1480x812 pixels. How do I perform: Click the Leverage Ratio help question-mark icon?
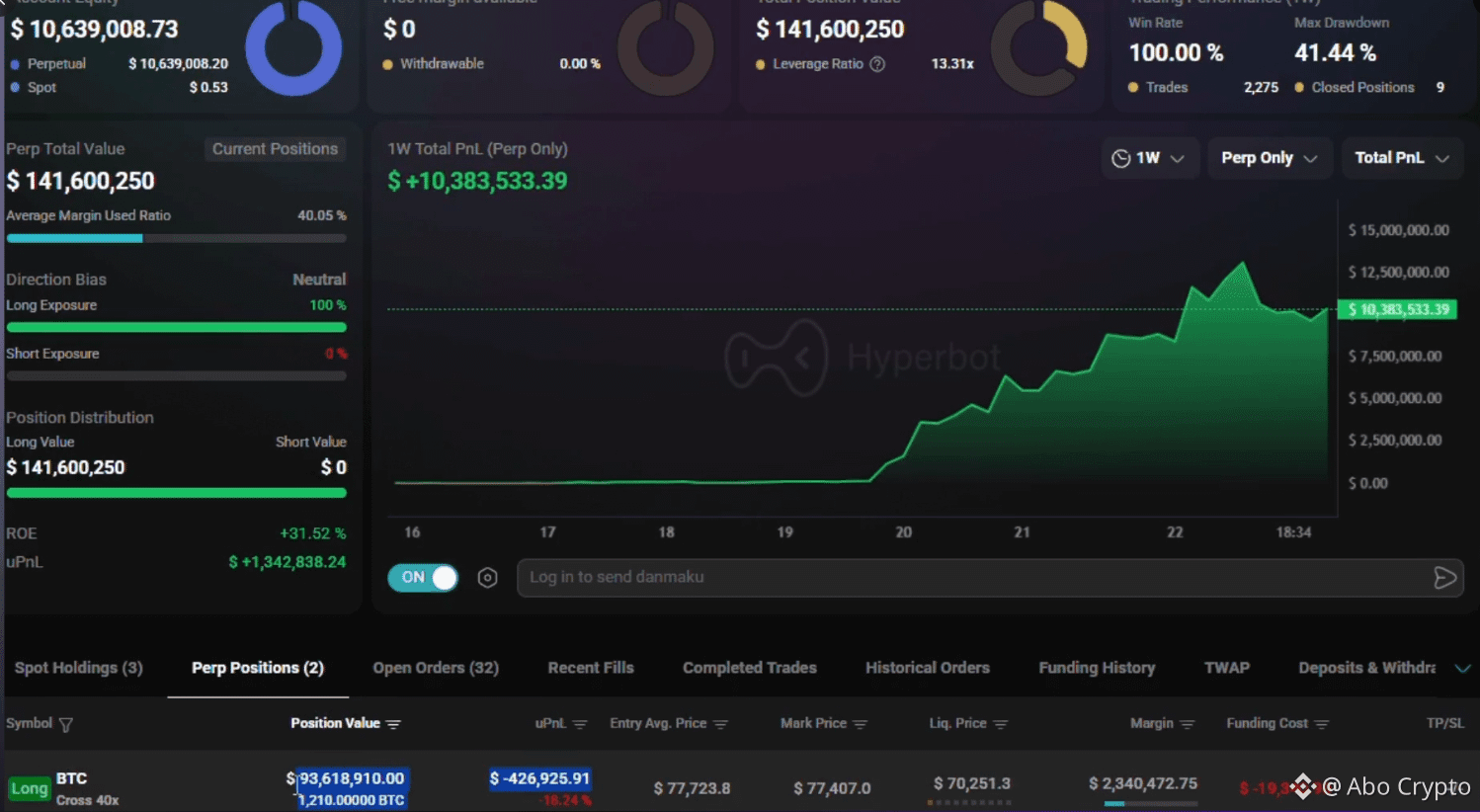click(877, 64)
